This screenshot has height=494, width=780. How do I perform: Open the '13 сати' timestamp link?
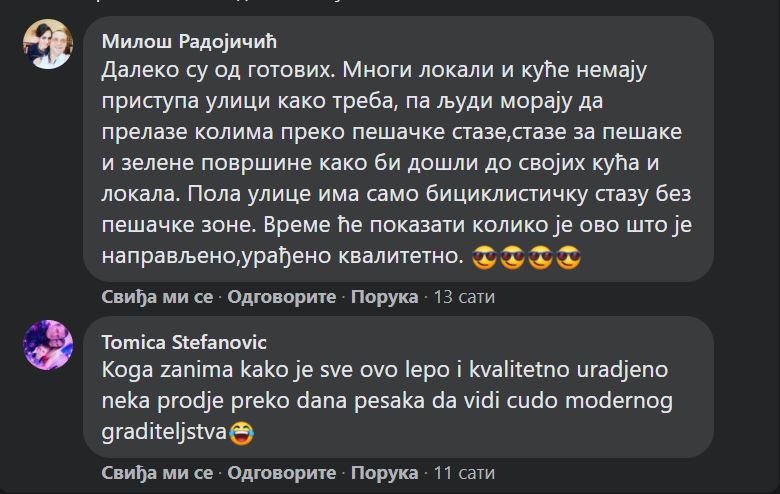[463, 297]
